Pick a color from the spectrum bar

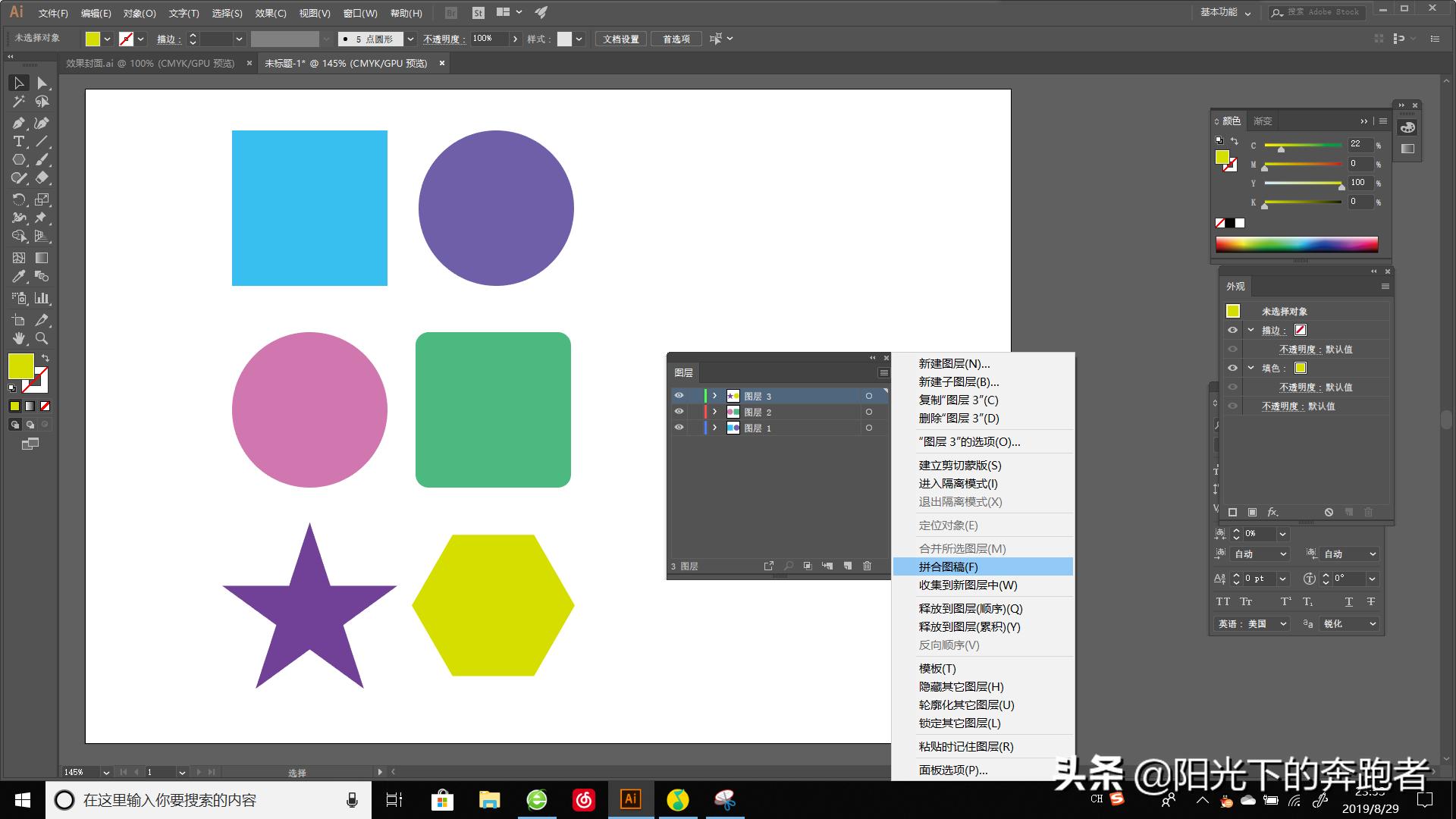click(1297, 245)
